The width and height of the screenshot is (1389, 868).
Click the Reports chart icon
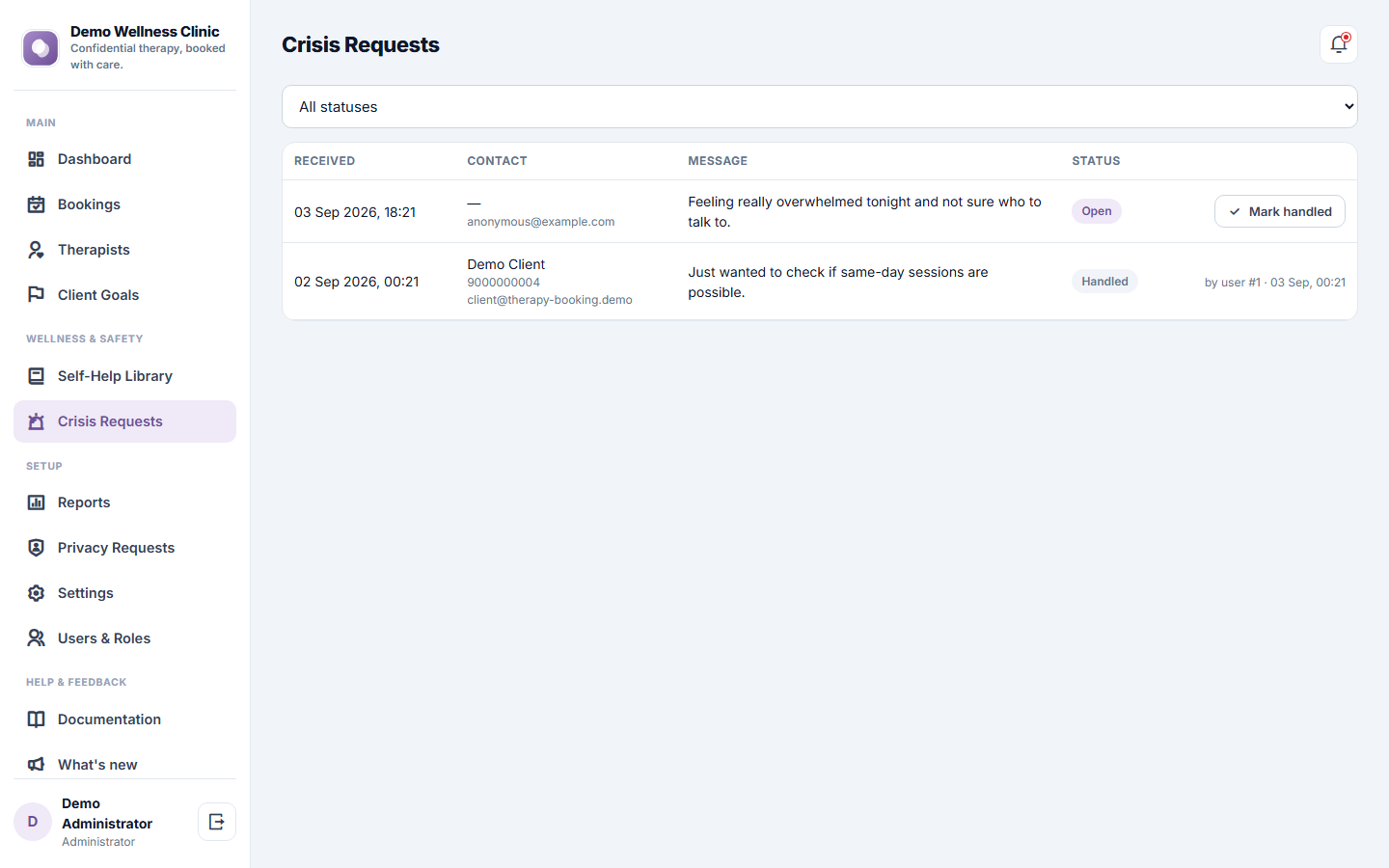36,502
